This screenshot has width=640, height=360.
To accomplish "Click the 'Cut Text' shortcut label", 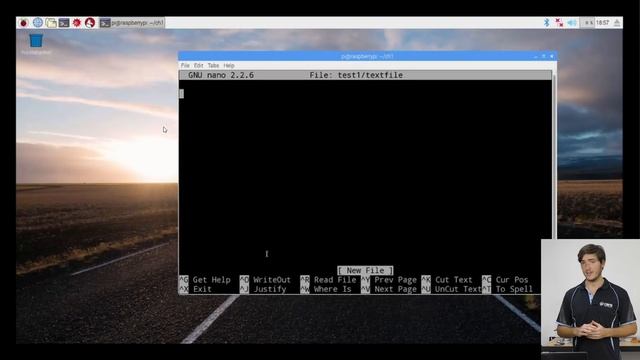I will pos(453,280).
